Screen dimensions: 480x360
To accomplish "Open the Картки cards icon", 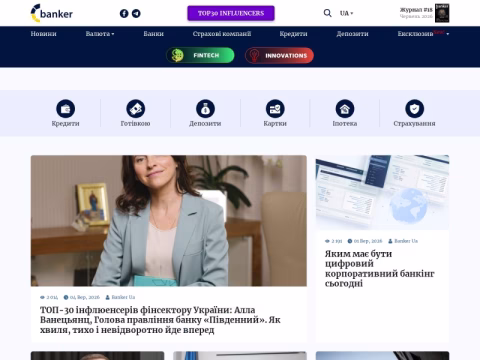I will click(275, 109).
